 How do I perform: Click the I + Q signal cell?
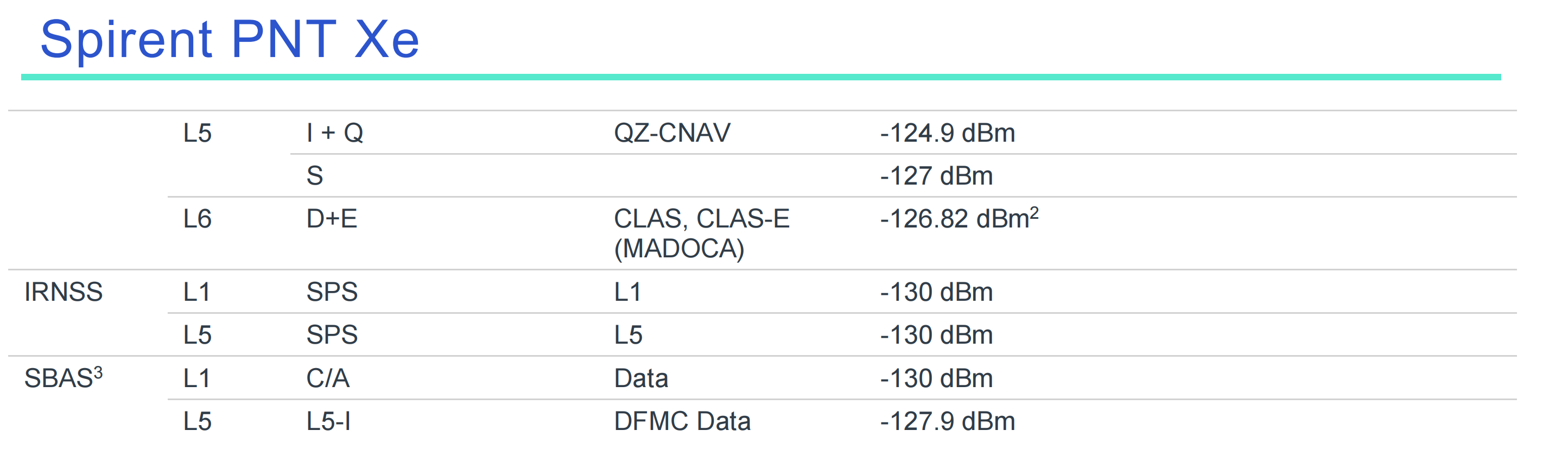335,132
